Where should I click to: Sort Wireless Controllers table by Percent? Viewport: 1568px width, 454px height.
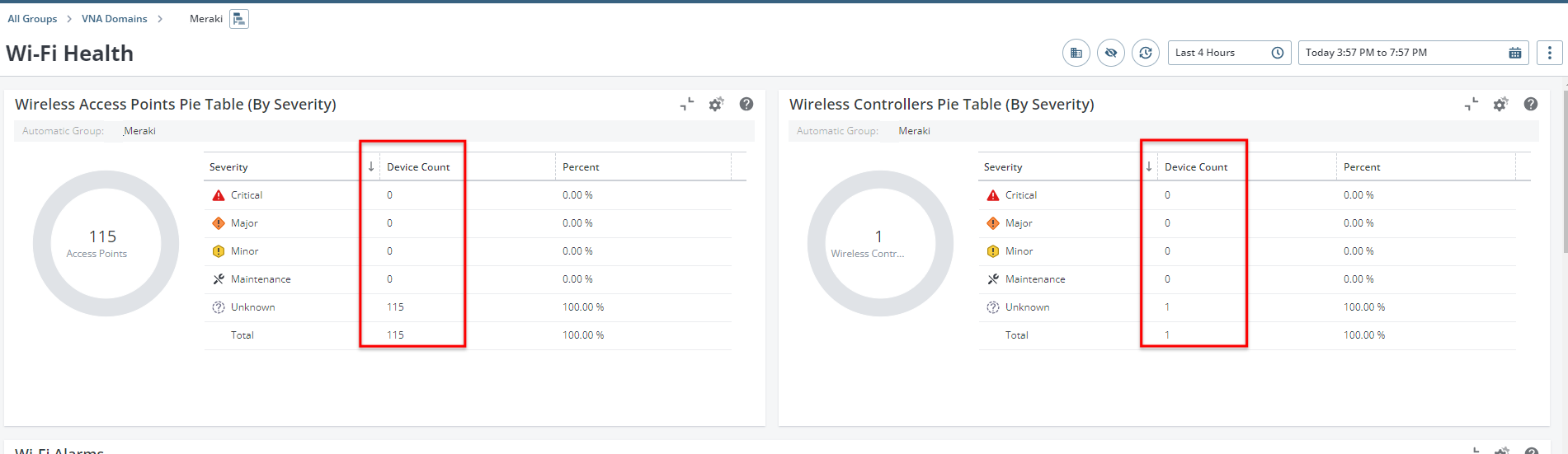[1362, 167]
